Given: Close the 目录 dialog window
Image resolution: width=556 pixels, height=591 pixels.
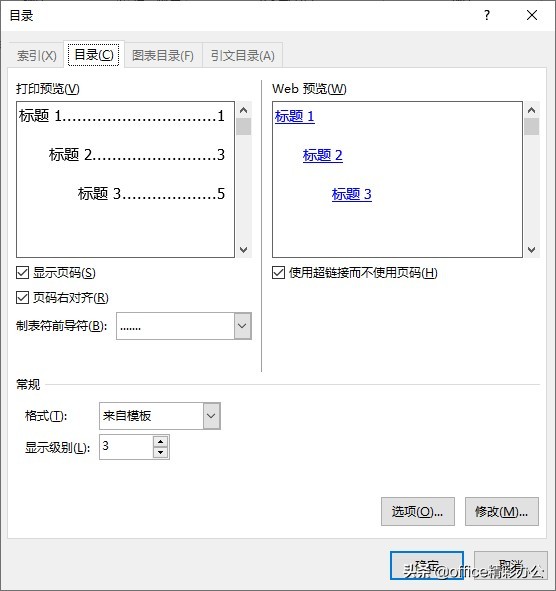Looking at the screenshot, I should coord(532,15).
